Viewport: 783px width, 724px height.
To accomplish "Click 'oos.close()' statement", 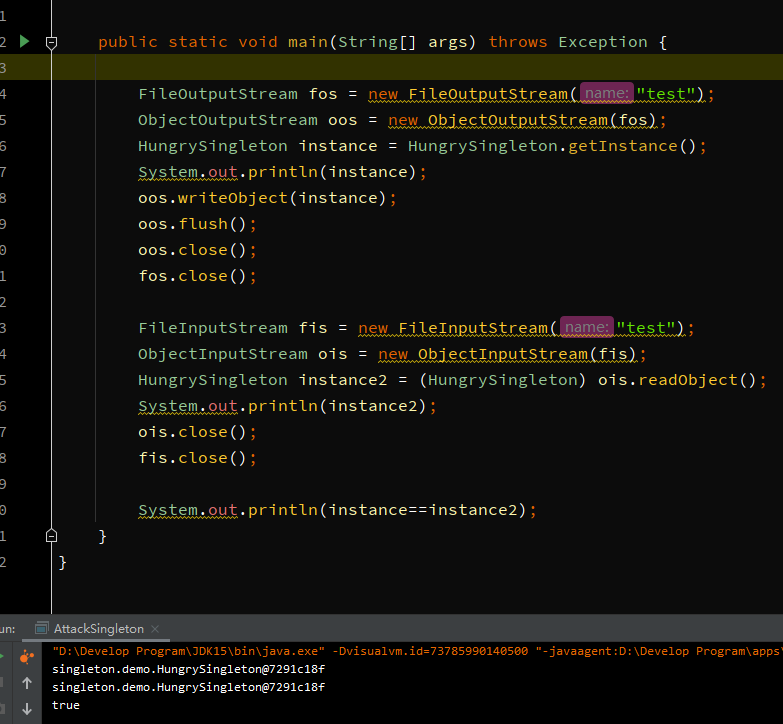I will pyautogui.click(x=197, y=250).
